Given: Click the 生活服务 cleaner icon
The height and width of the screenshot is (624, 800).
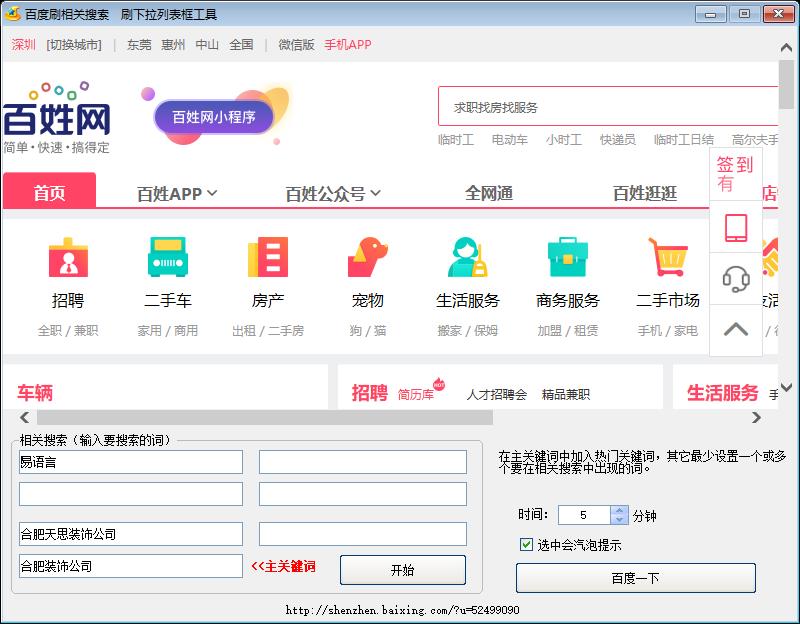Looking at the screenshot, I should tap(467, 257).
